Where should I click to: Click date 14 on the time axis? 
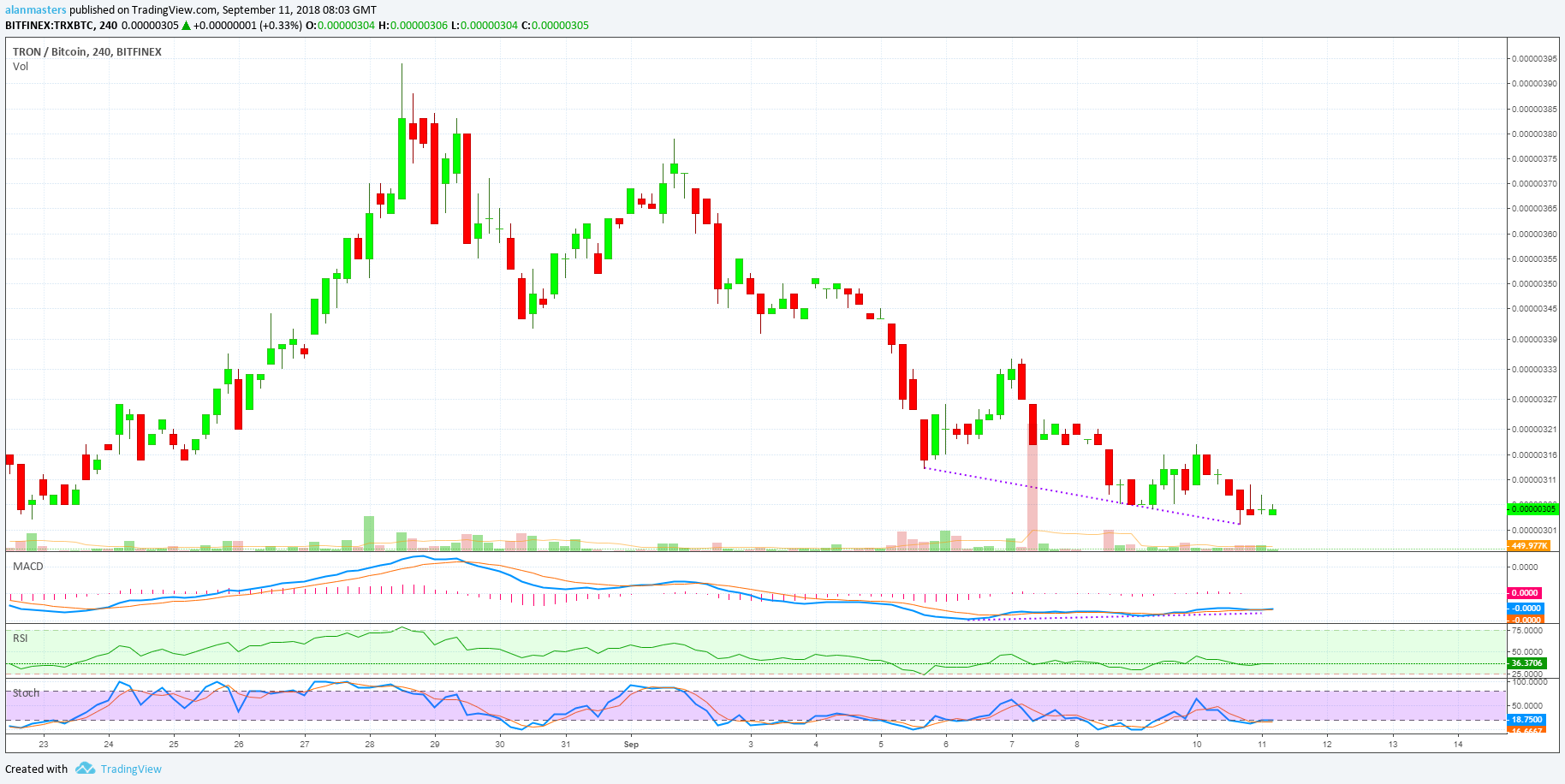[x=1458, y=745]
